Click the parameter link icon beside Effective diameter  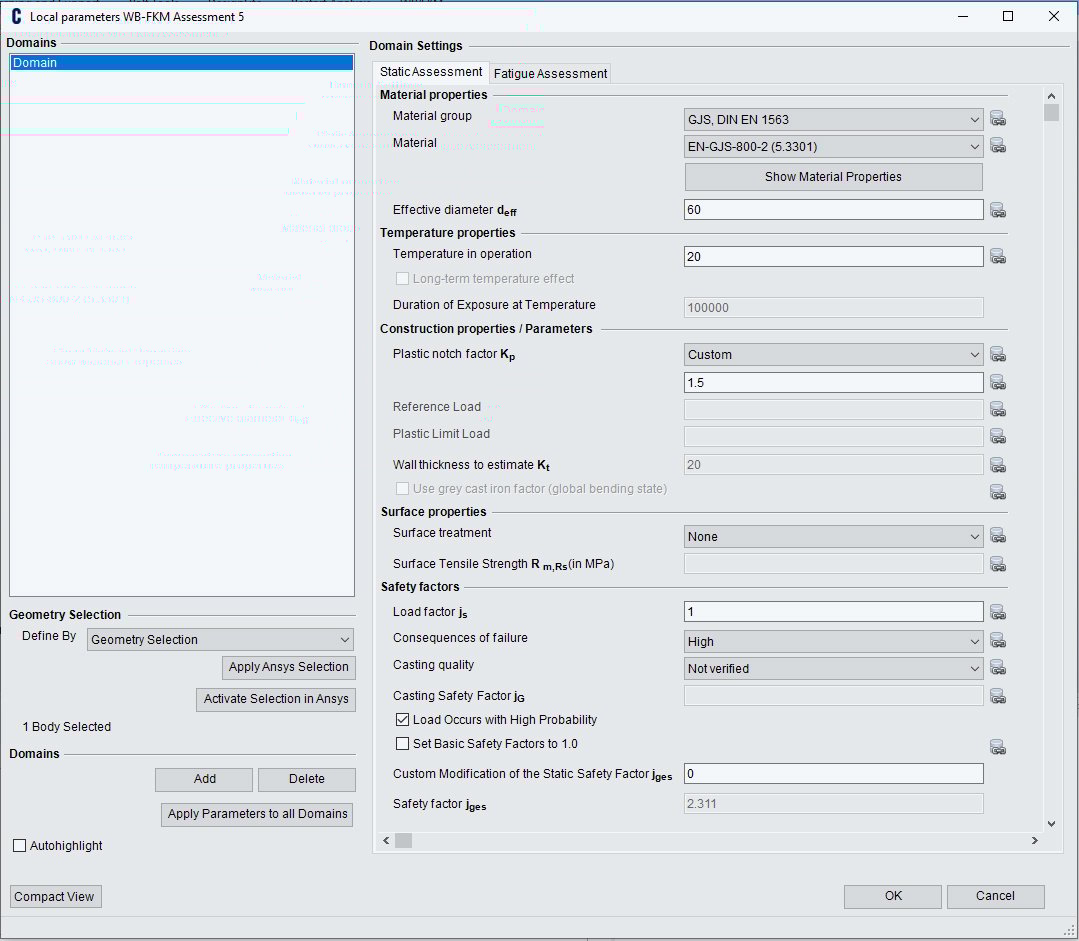(x=997, y=210)
